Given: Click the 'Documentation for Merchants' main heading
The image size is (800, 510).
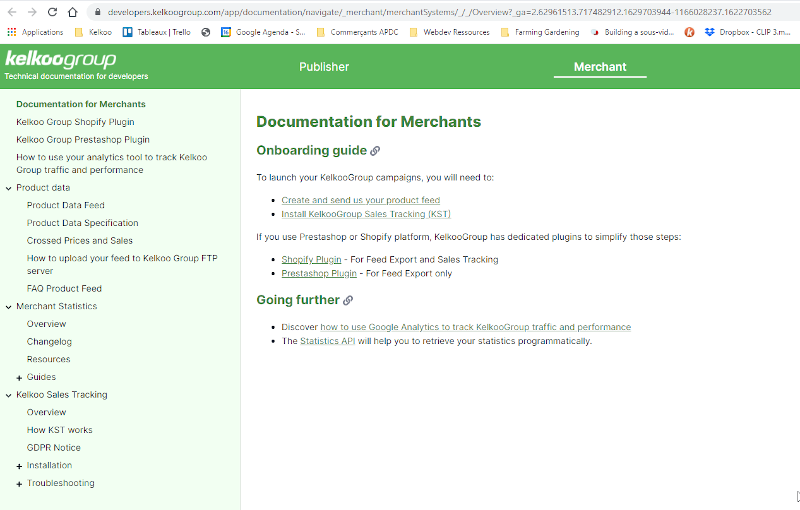Looking at the screenshot, I should click(368, 122).
